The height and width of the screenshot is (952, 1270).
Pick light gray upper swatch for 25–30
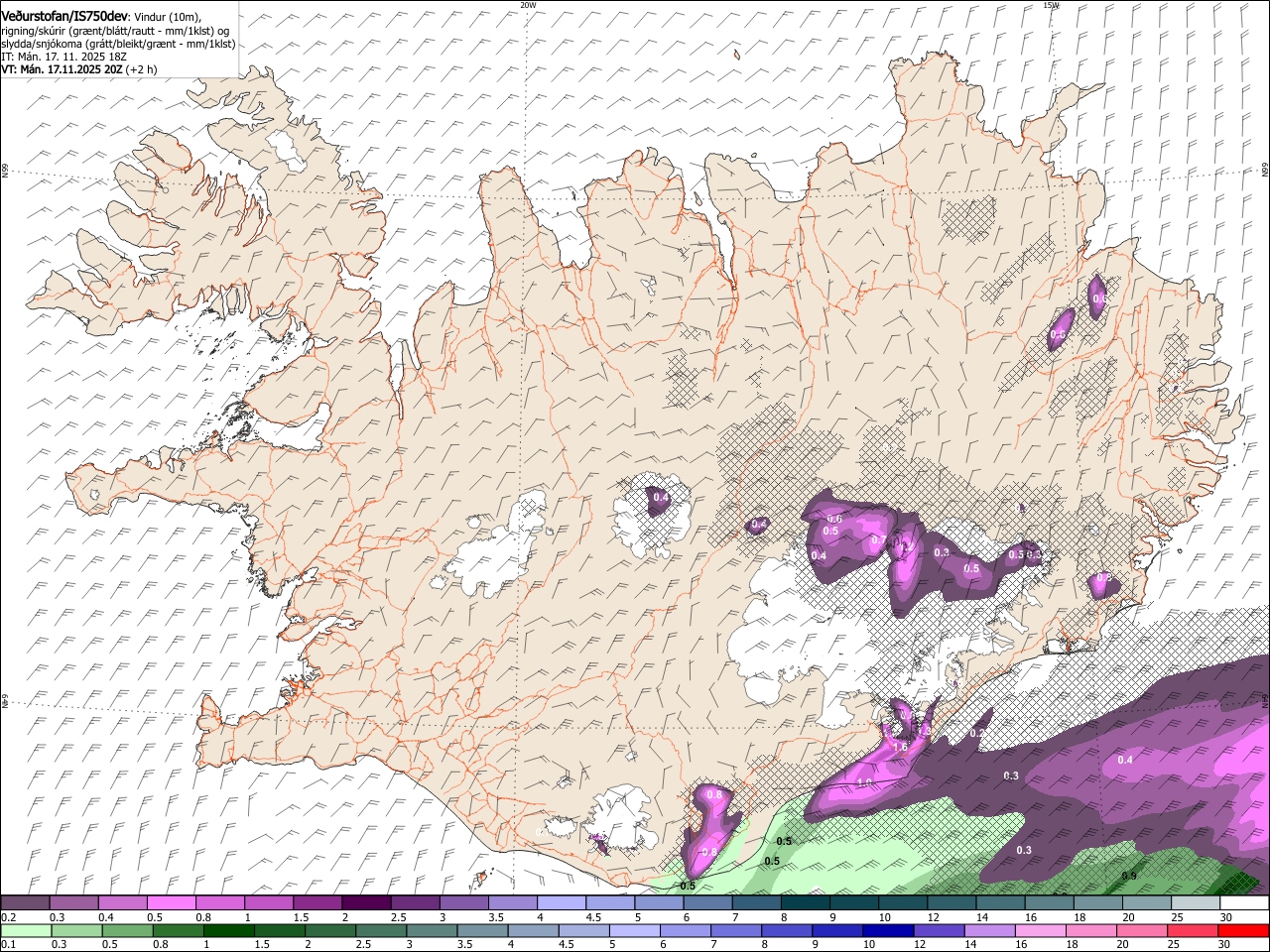(1197, 903)
